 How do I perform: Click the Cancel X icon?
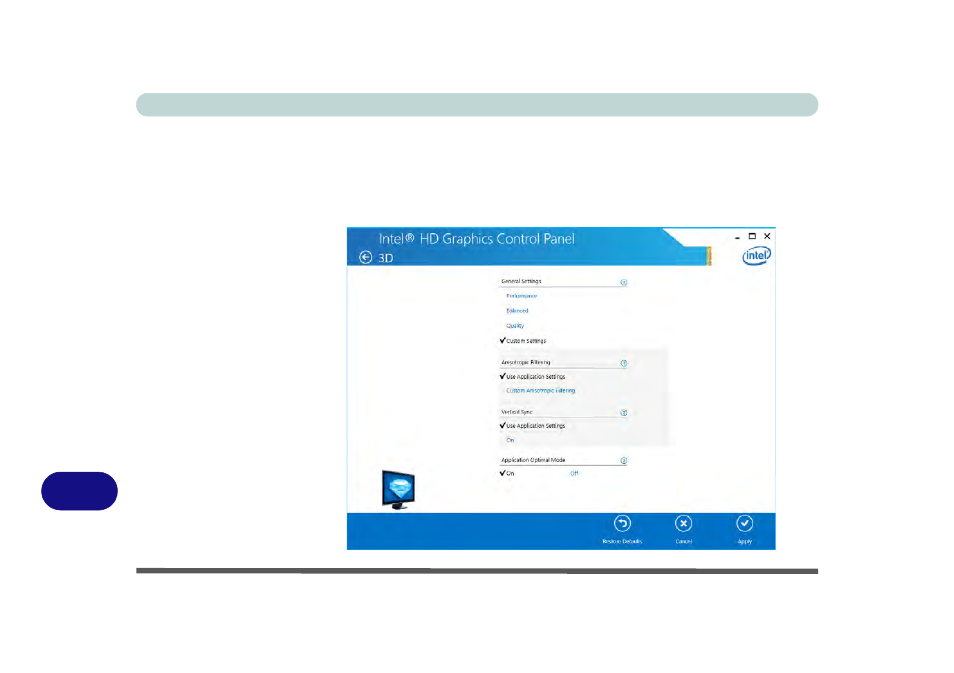(x=683, y=523)
